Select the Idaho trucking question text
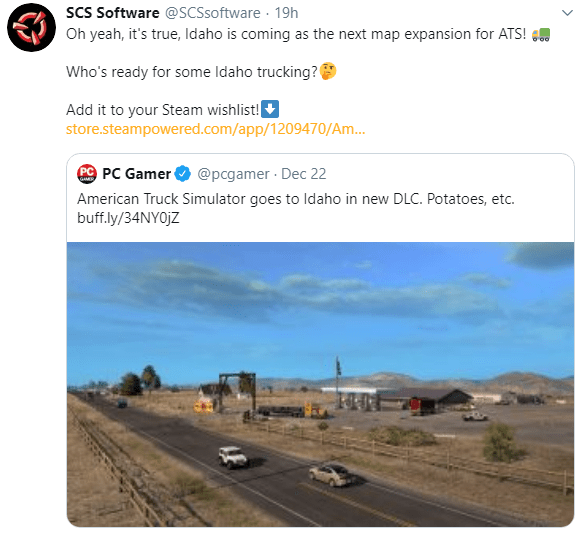Image resolution: width=581 pixels, height=535 pixels. [192, 72]
